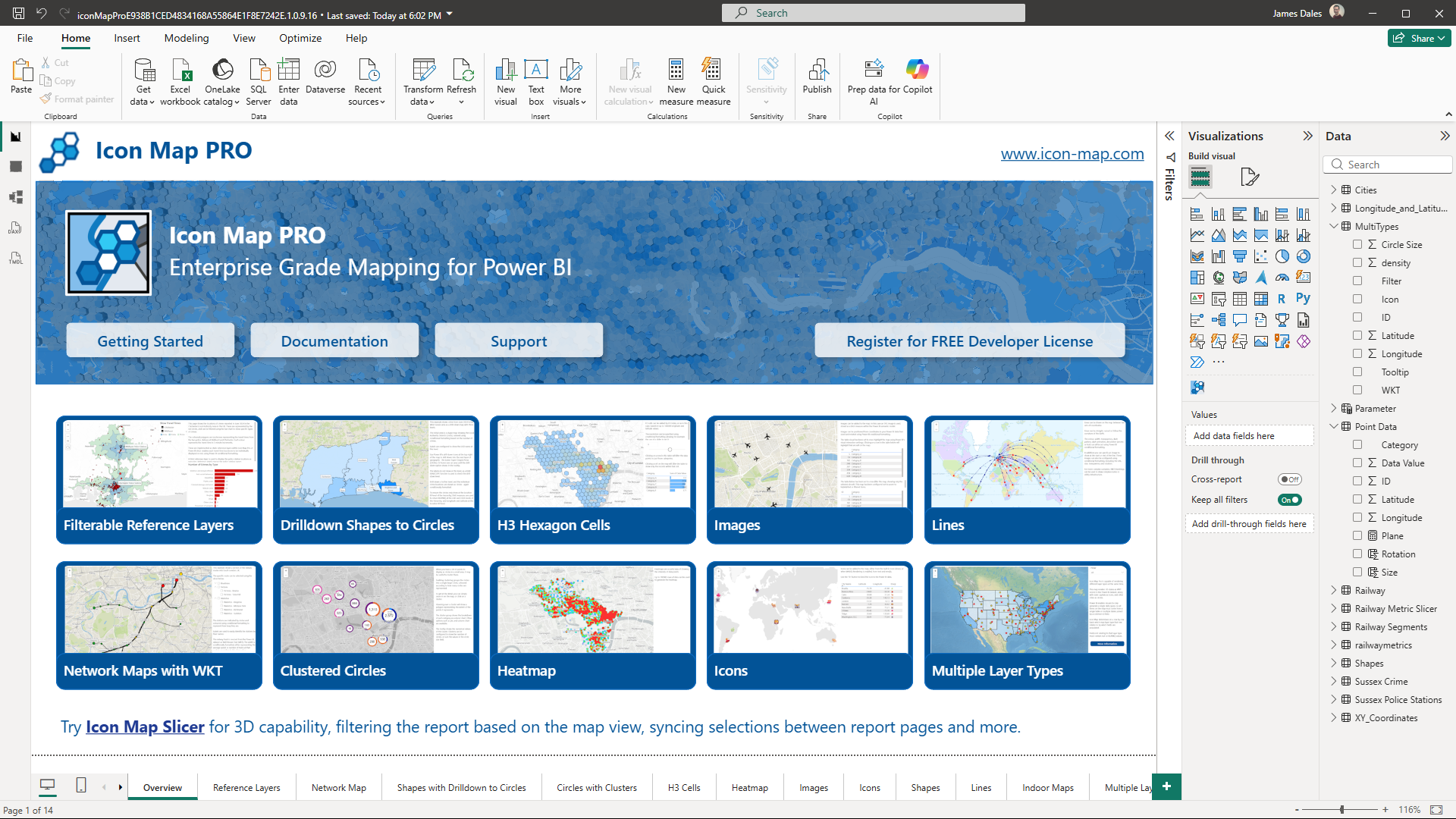Select the R script visual

pos(1282,298)
